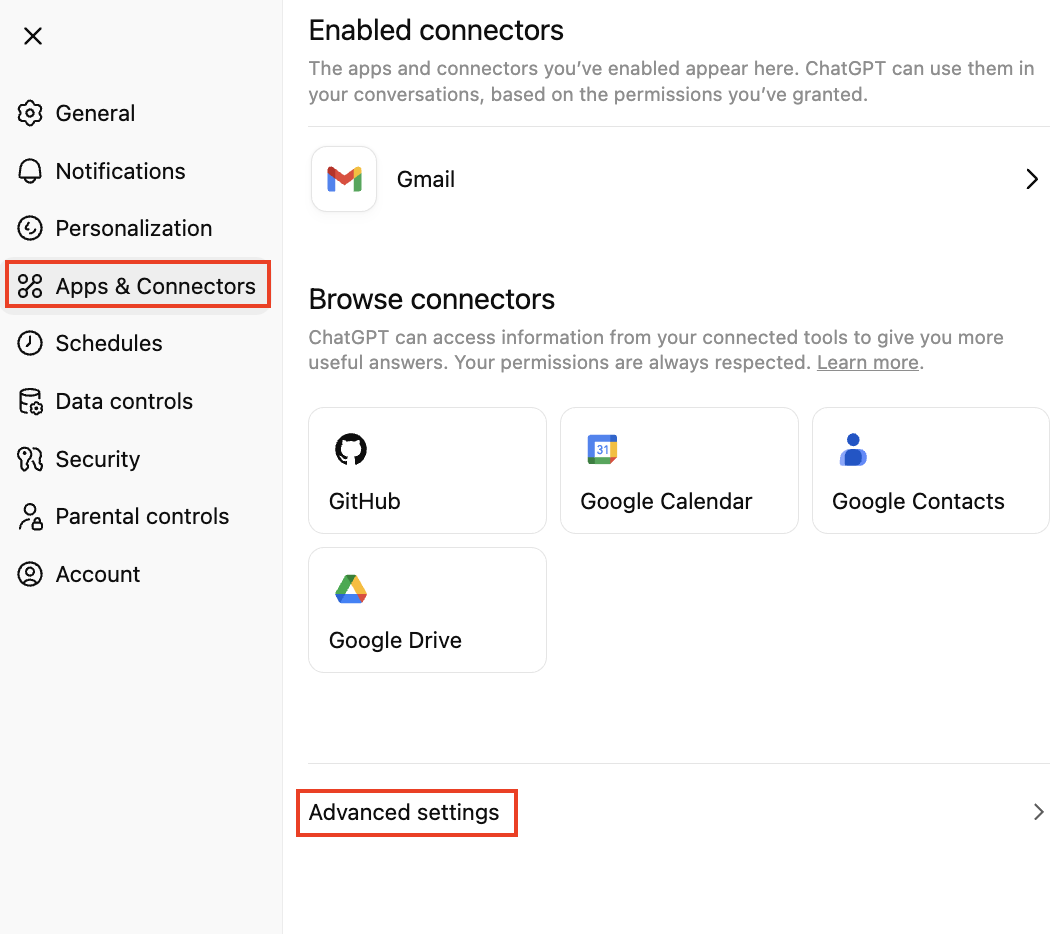The image size is (1064, 934).
Task: Go to the Security settings section
Action: coord(97,459)
